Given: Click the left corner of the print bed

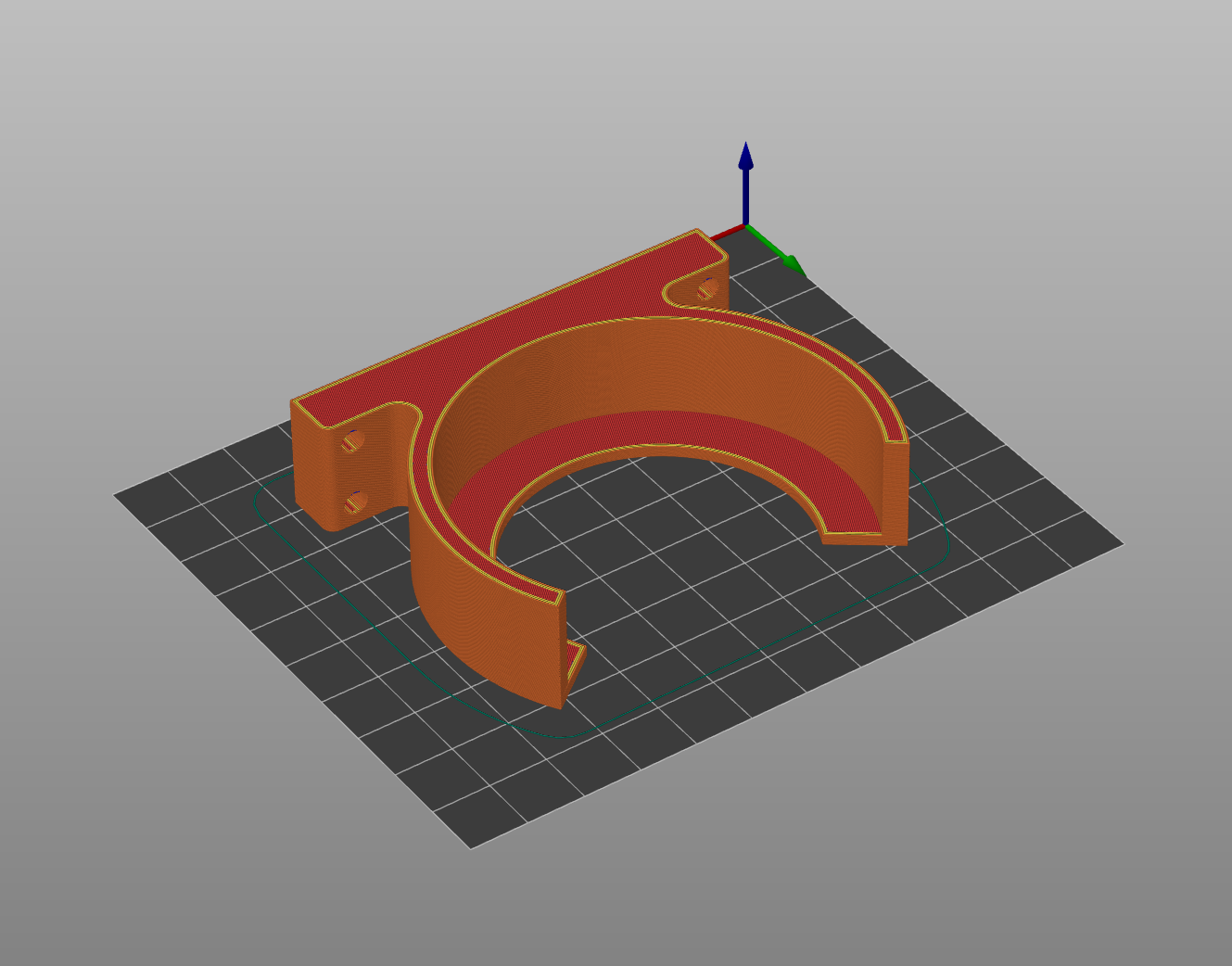Looking at the screenshot, I should pyautogui.click(x=117, y=495).
